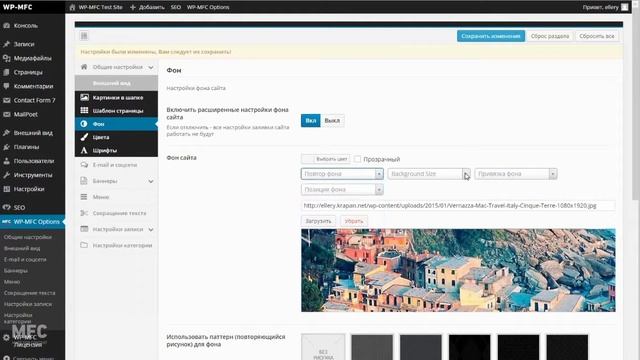Click the Комментарии bubble icon
640x360 pixels.
point(7,86)
